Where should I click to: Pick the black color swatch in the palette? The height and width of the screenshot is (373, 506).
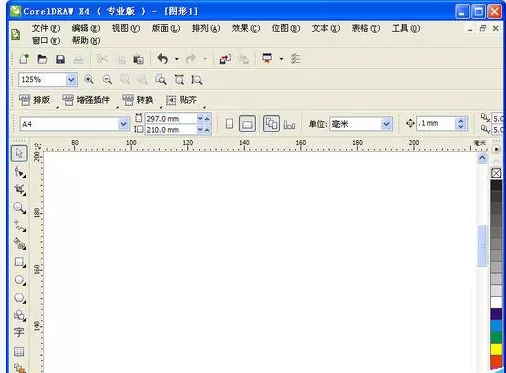pos(496,185)
